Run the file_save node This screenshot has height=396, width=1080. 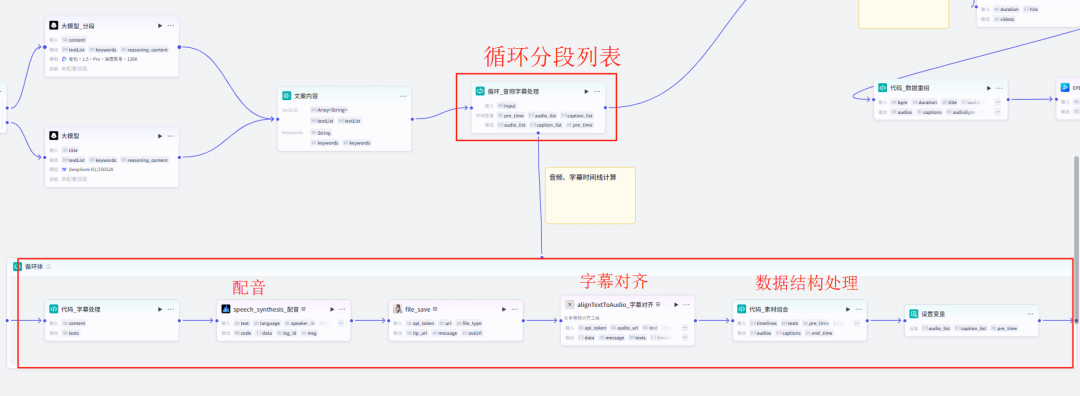click(x=504, y=309)
